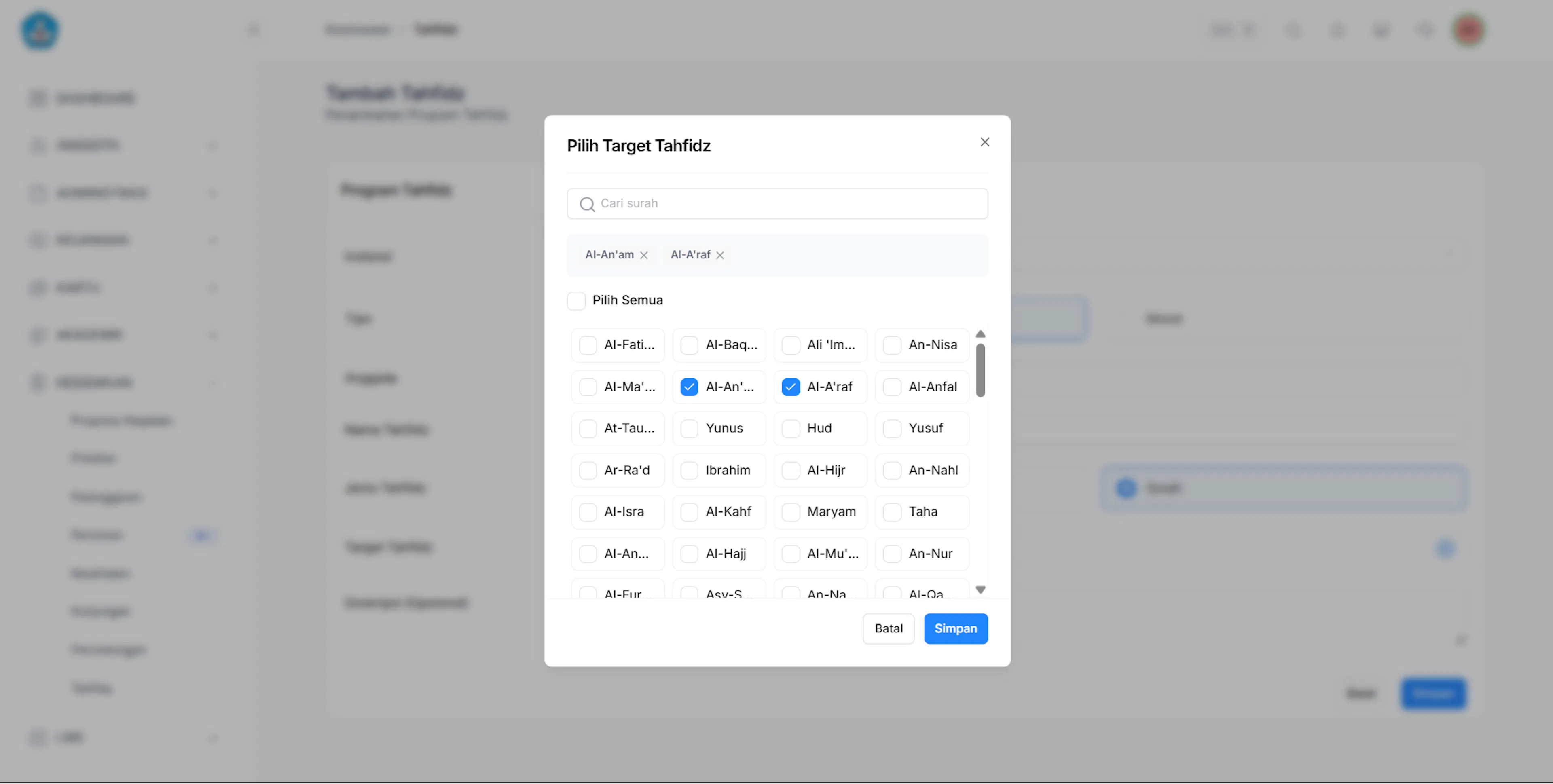The image size is (1553, 784).
Task: Check the Al-Ma'... surah checkbox
Action: click(588, 387)
